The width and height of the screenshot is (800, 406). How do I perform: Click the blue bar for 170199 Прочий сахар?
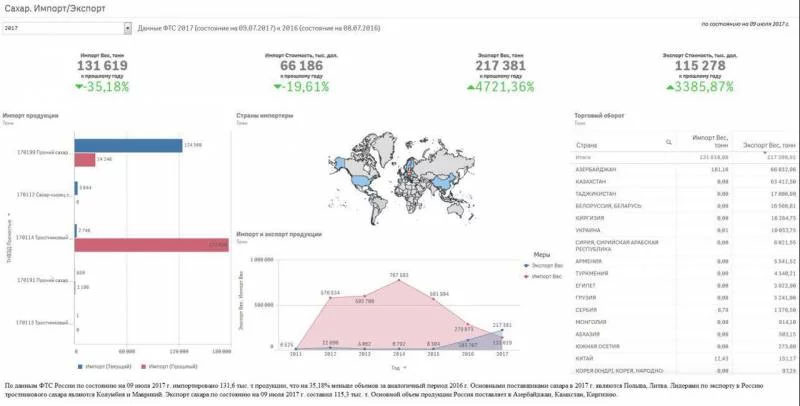127,145
